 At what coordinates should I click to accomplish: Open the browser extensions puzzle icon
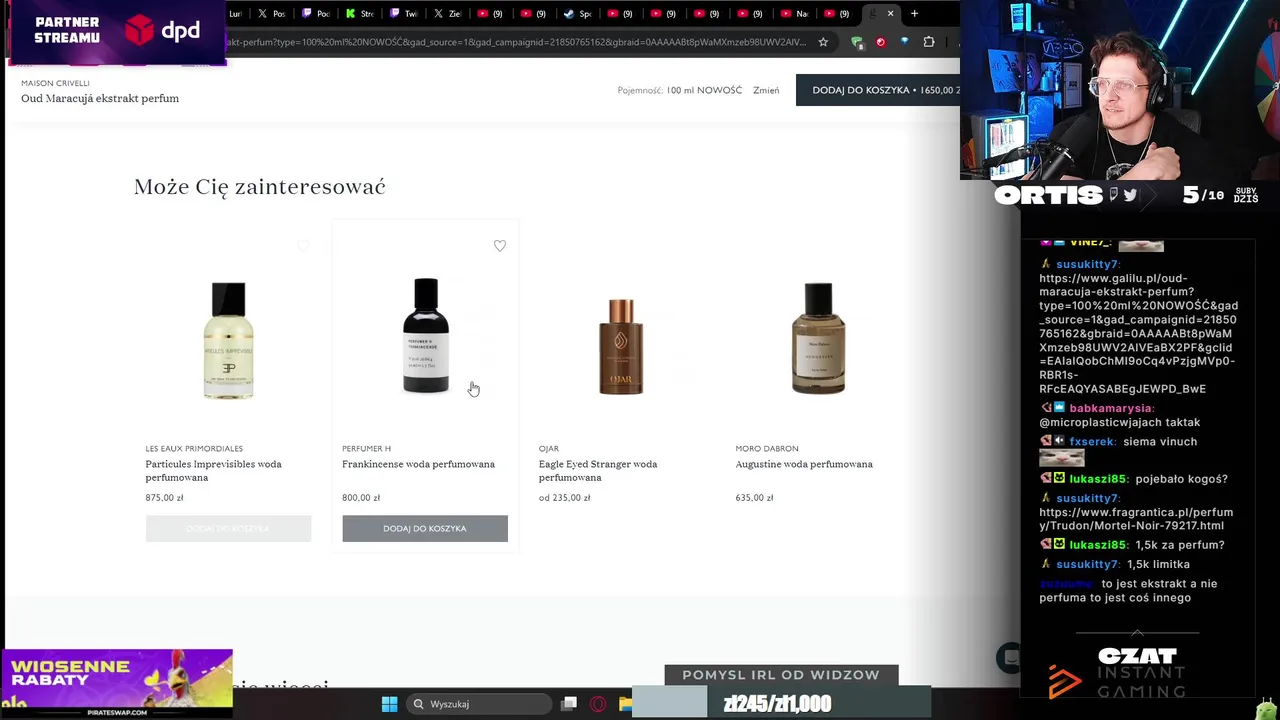(929, 42)
